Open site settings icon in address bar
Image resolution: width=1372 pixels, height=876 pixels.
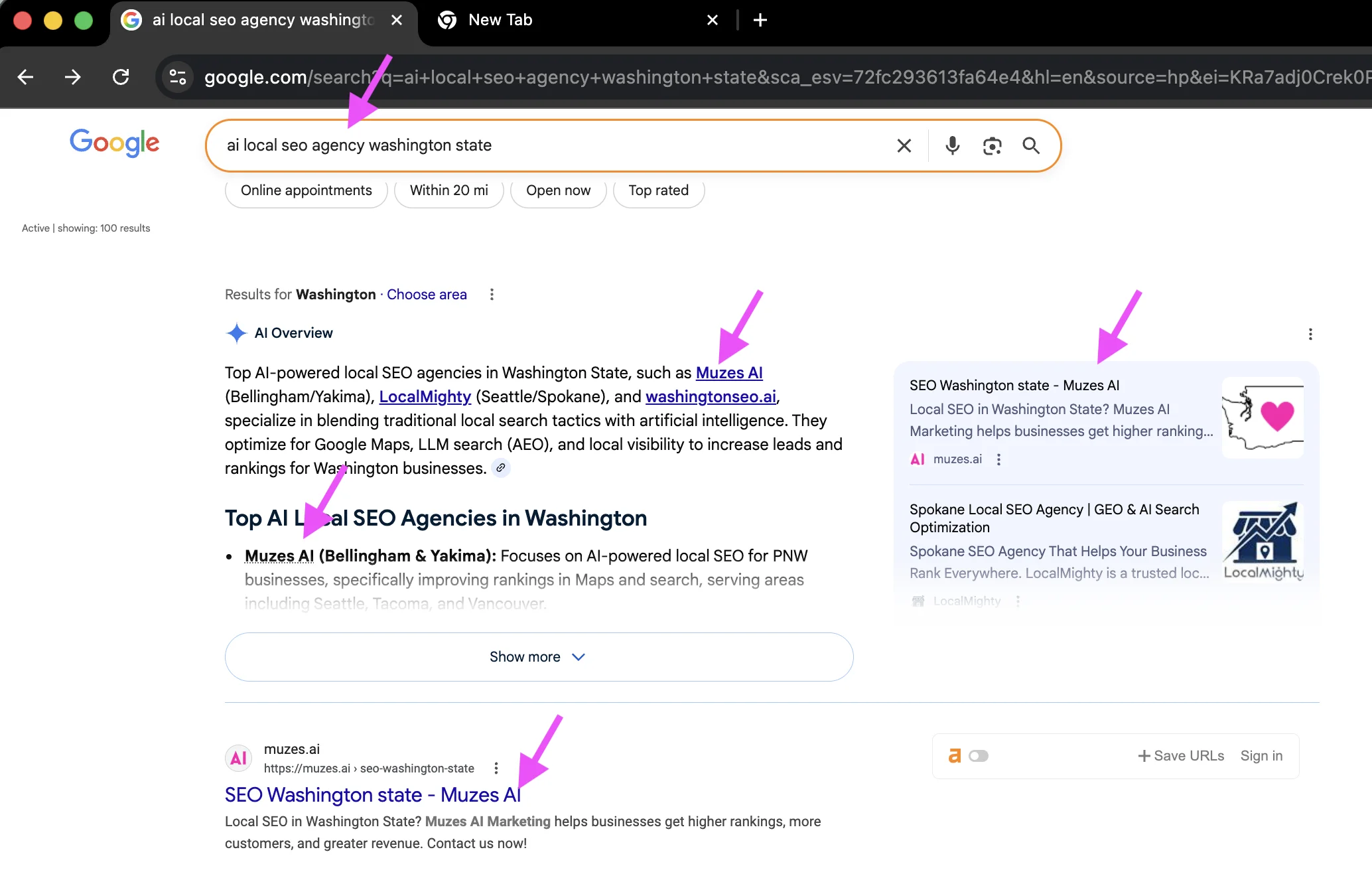178,77
